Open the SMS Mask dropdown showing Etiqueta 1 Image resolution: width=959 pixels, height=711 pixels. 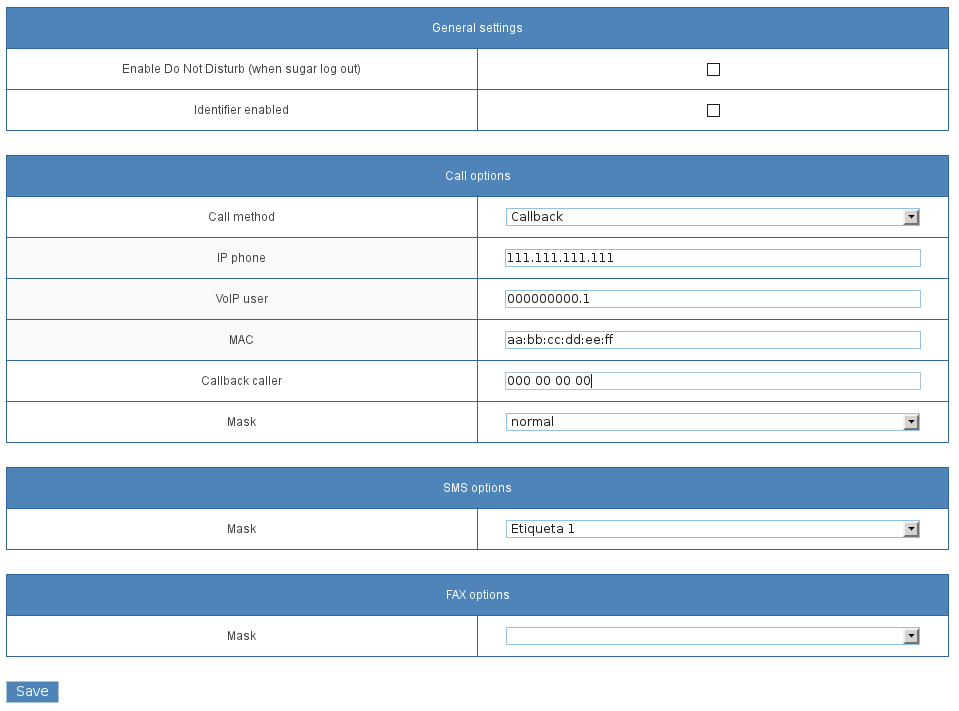point(712,529)
